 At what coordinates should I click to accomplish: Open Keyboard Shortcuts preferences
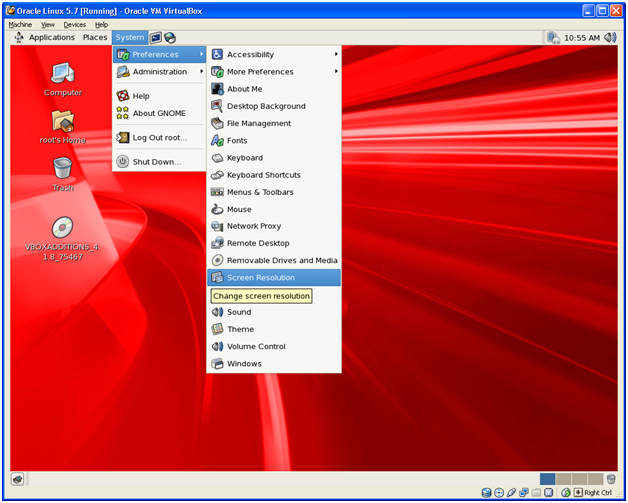click(x=274, y=175)
